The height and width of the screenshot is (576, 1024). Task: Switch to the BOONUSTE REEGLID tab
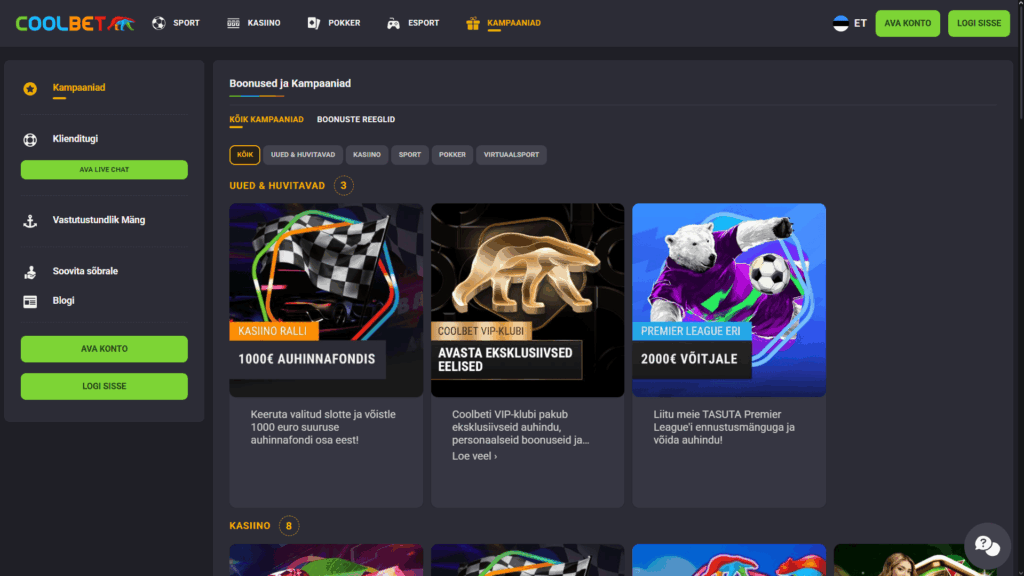point(354,119)
